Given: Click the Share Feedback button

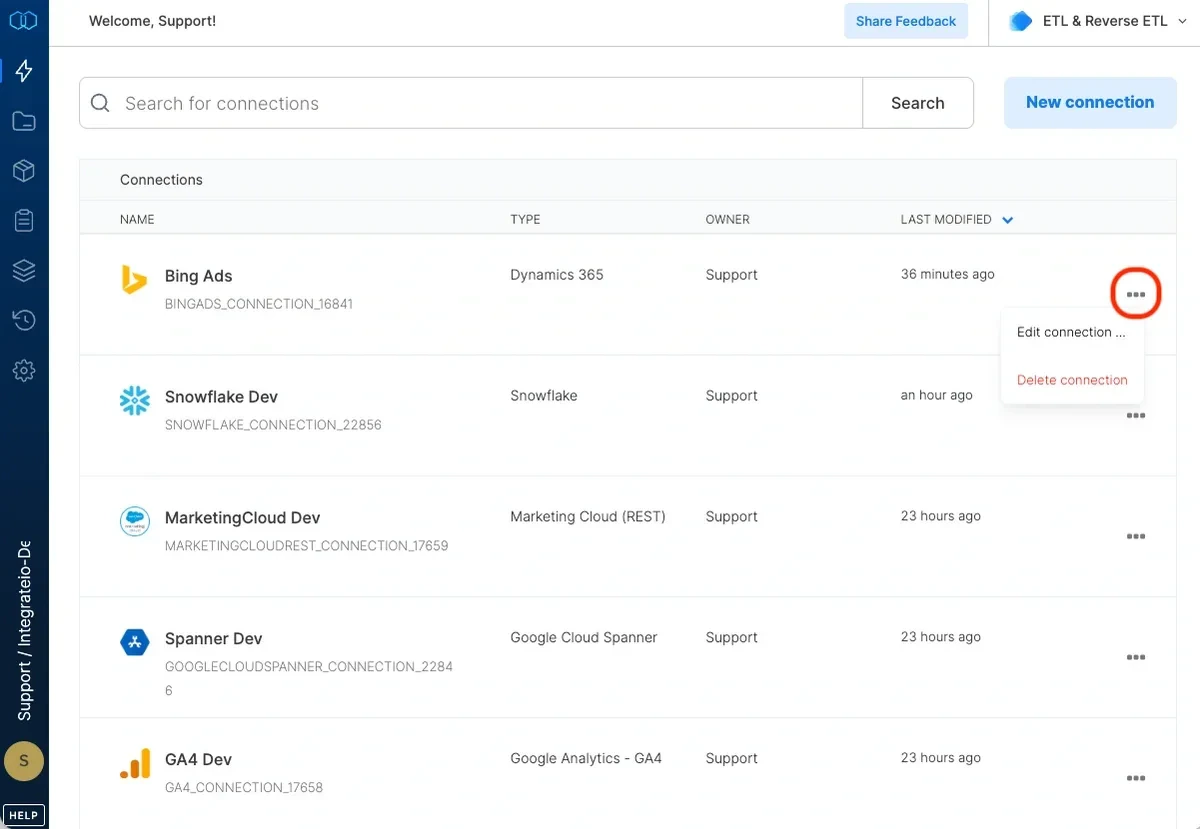Looking at the screenshot, I should pos(906,21).
